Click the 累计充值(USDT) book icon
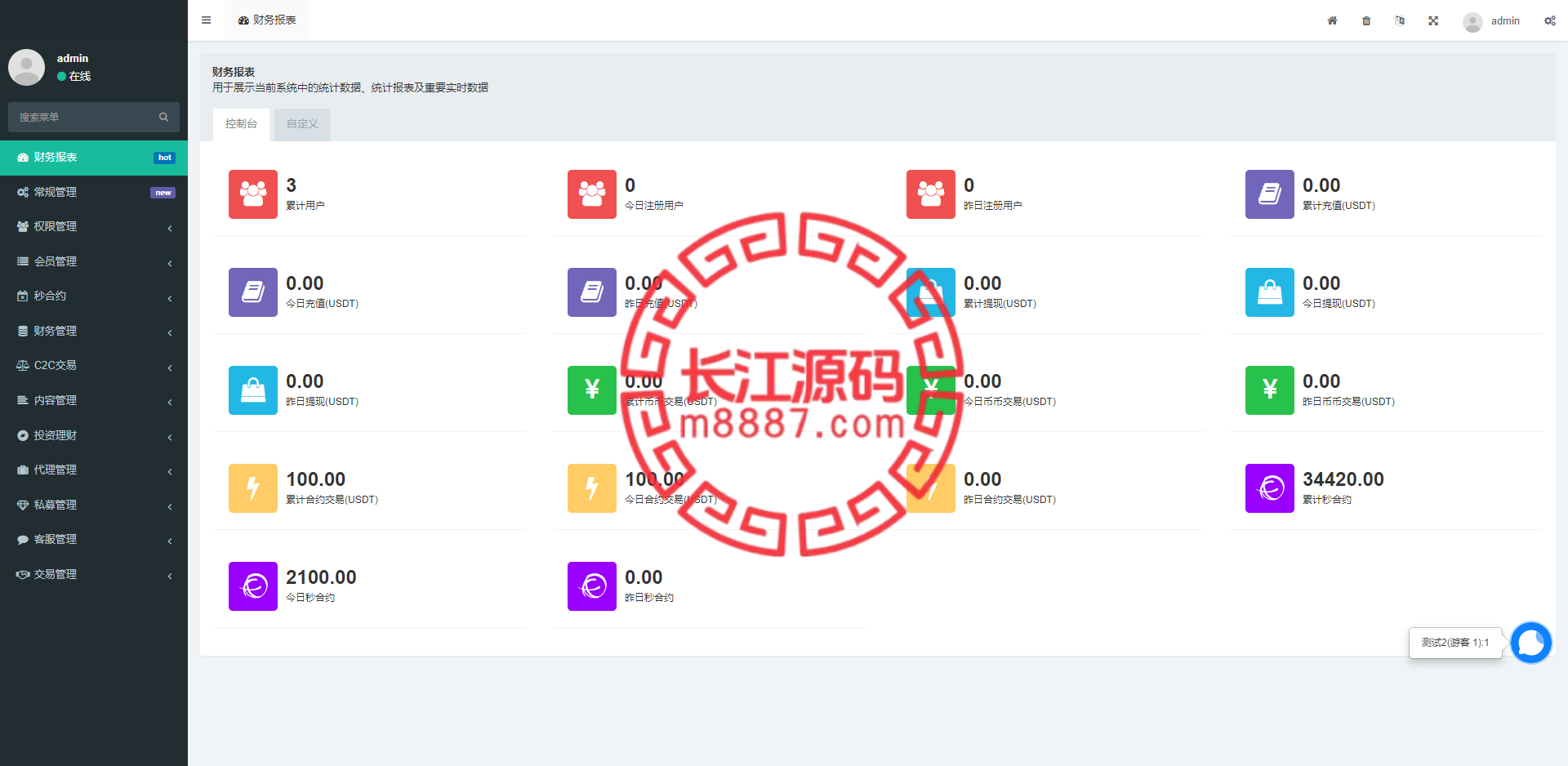 [1270, 194]
